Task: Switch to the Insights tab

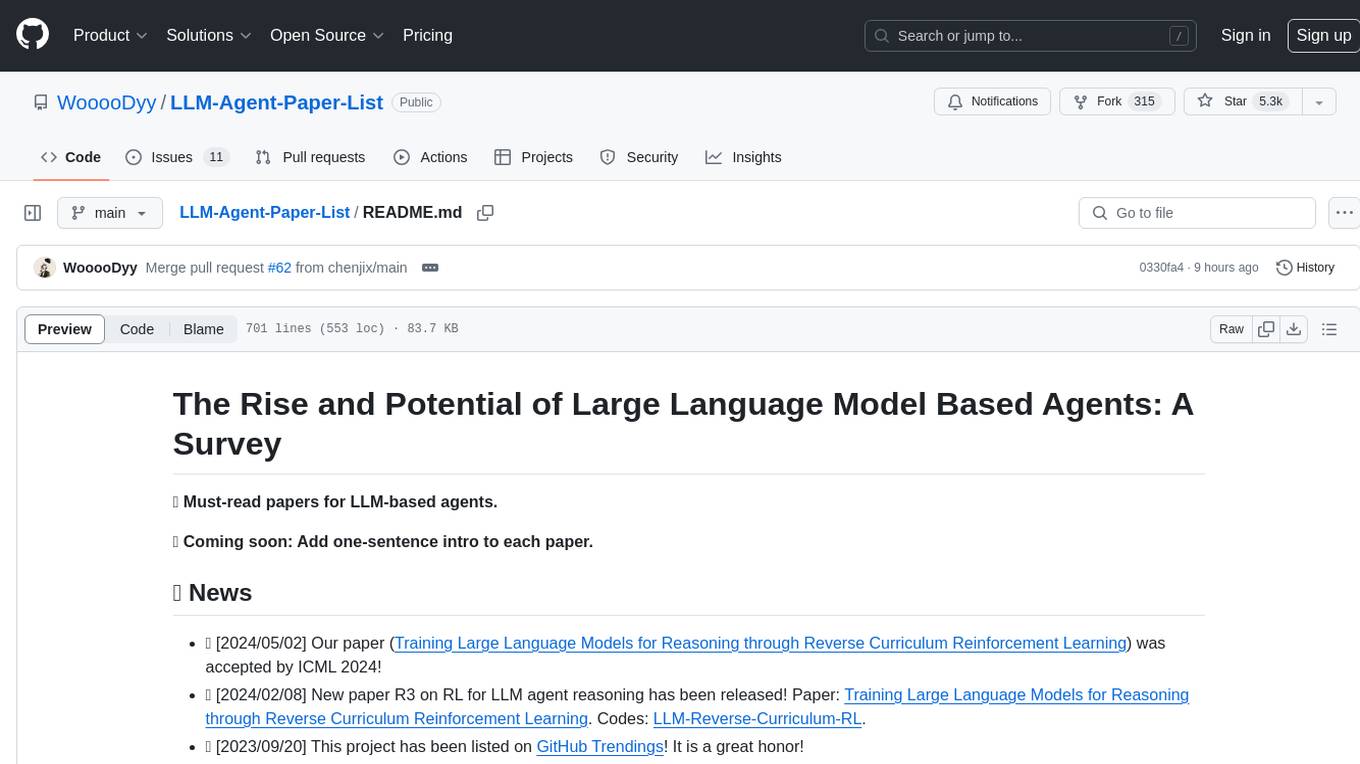Action: (743, 157)
